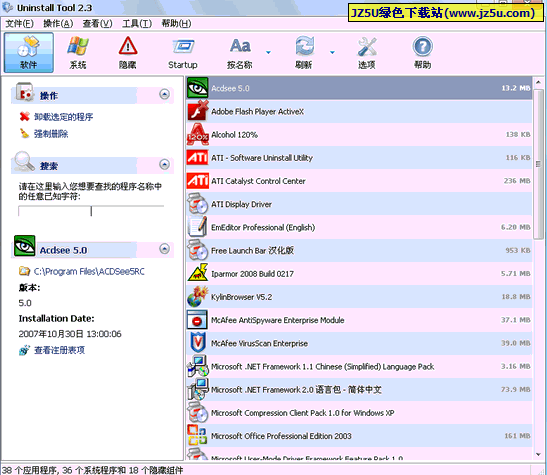
Task: Select the Free Launch Bar 汉化版 icon
Action: pyautogui.click(x=197, y=250)
